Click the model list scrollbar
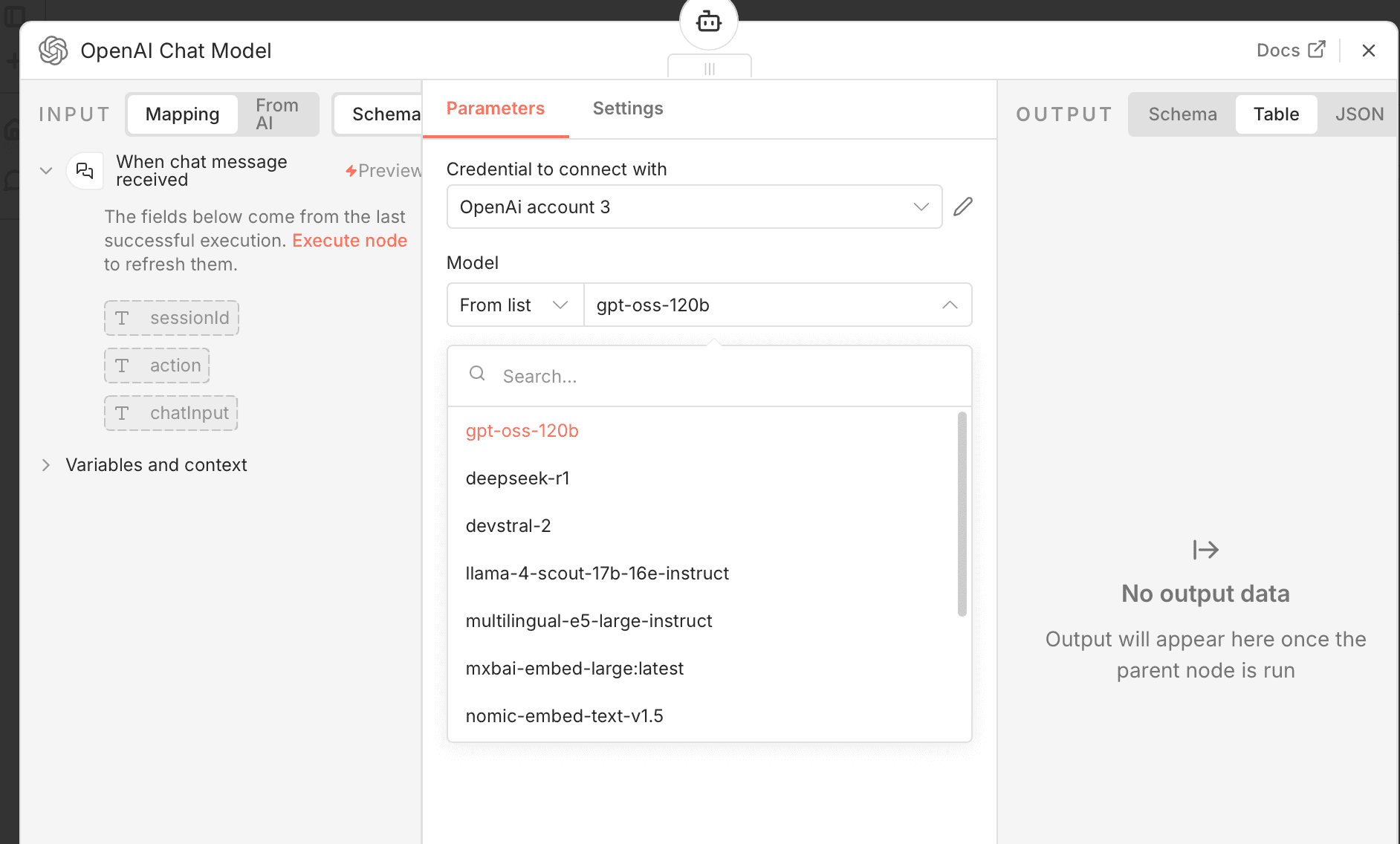The height and width of the screenshot is (844, 1400). (962, 514)
